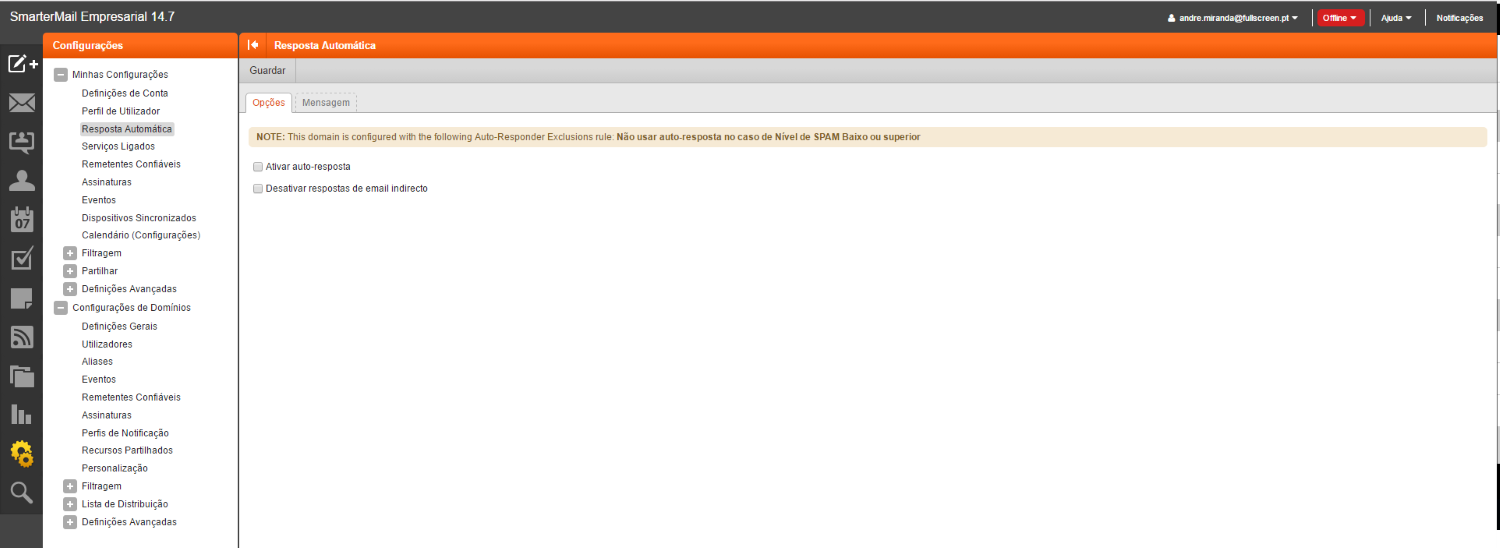This screenshot has width=1500, height=548.
Task: Toggle Desativar respostas de email indirecto
Action: coord(258,188)
